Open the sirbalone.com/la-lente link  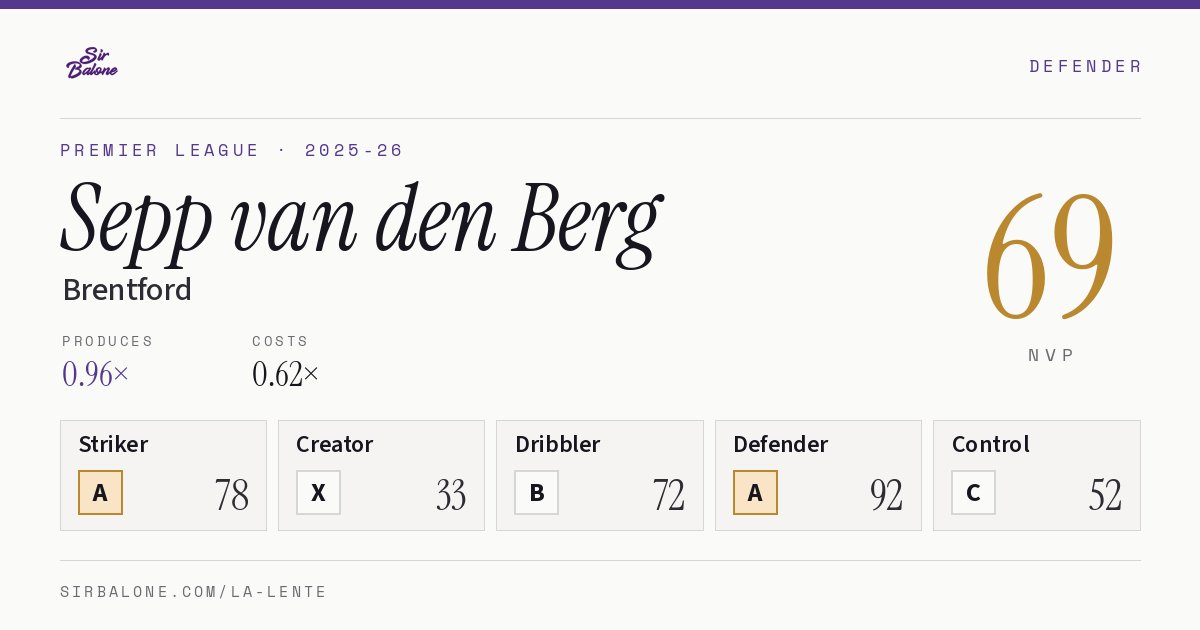(194, 592)
